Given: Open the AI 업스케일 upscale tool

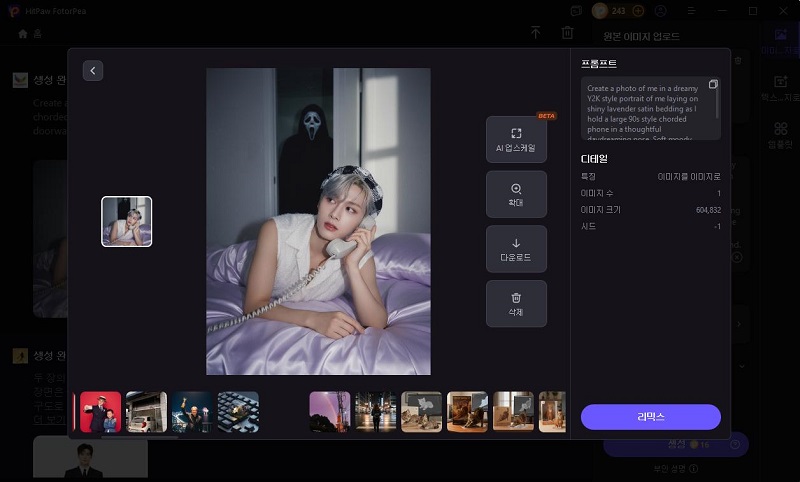Looking at the screenshot, I should point(516,139).
